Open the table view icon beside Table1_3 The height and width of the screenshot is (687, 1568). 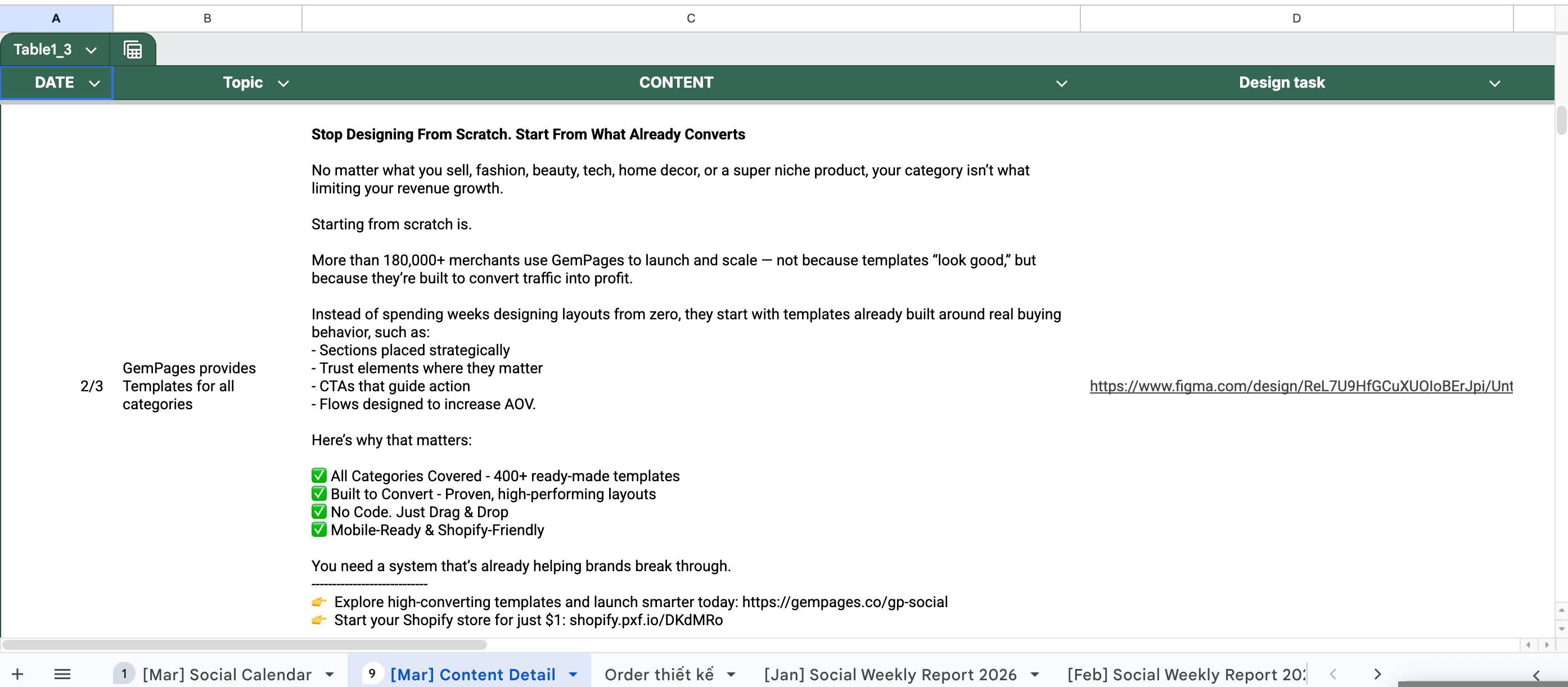pos(133,49)
